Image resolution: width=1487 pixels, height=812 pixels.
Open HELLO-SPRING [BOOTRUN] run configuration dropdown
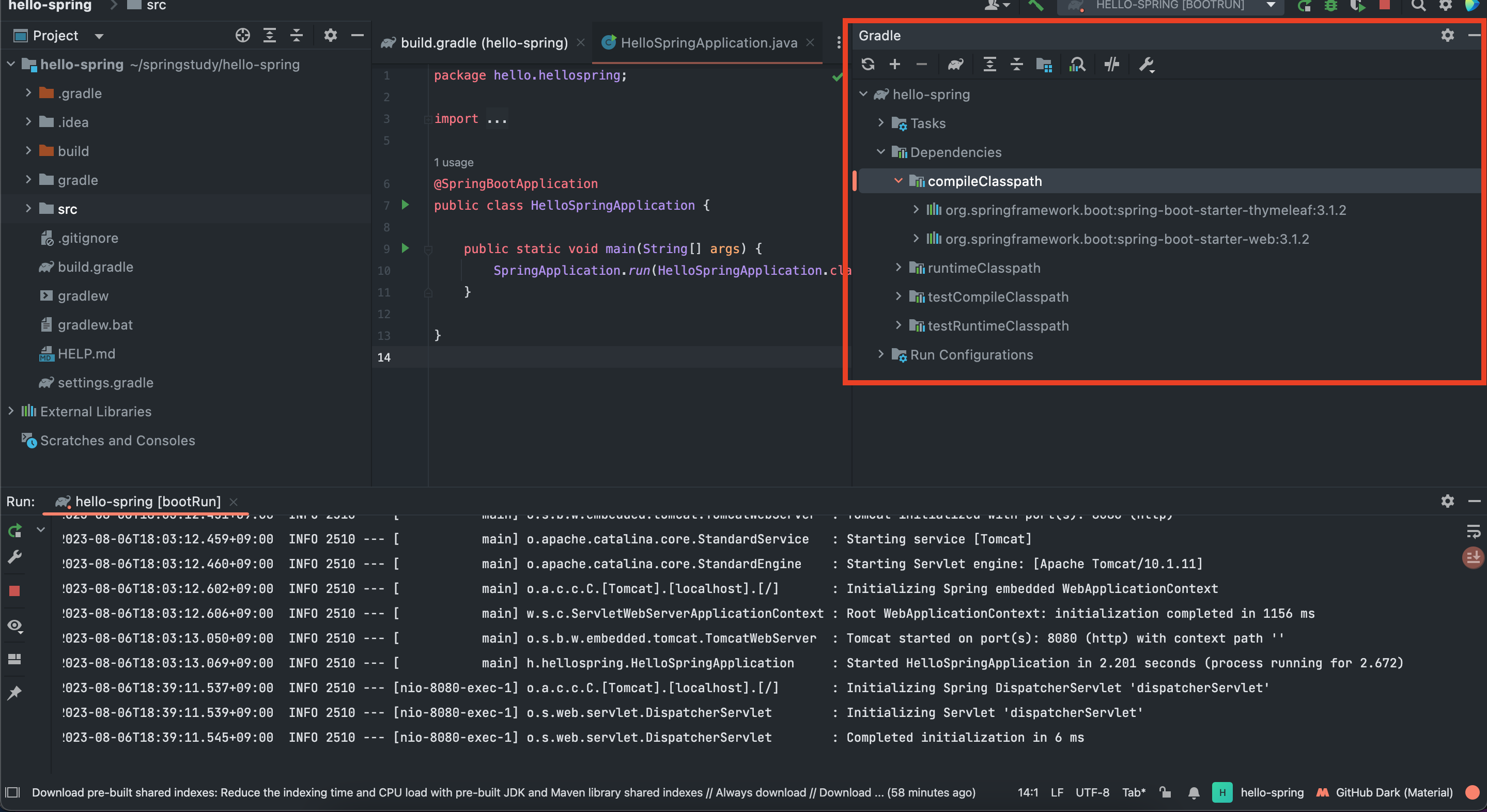1170,5
